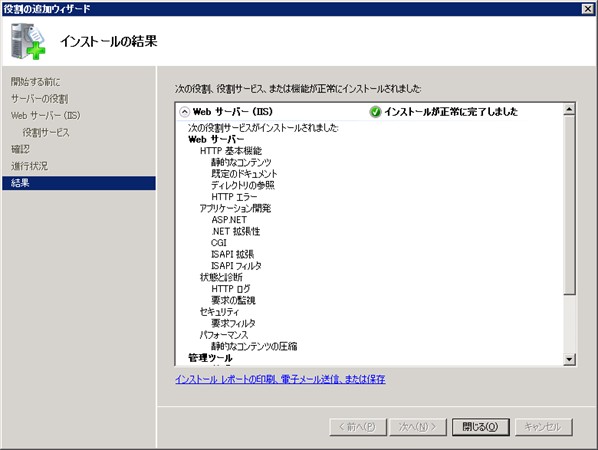The image size is (598, 450).
Task: Select the 開始する前に step in the sidebar
Action: (35, 82)
